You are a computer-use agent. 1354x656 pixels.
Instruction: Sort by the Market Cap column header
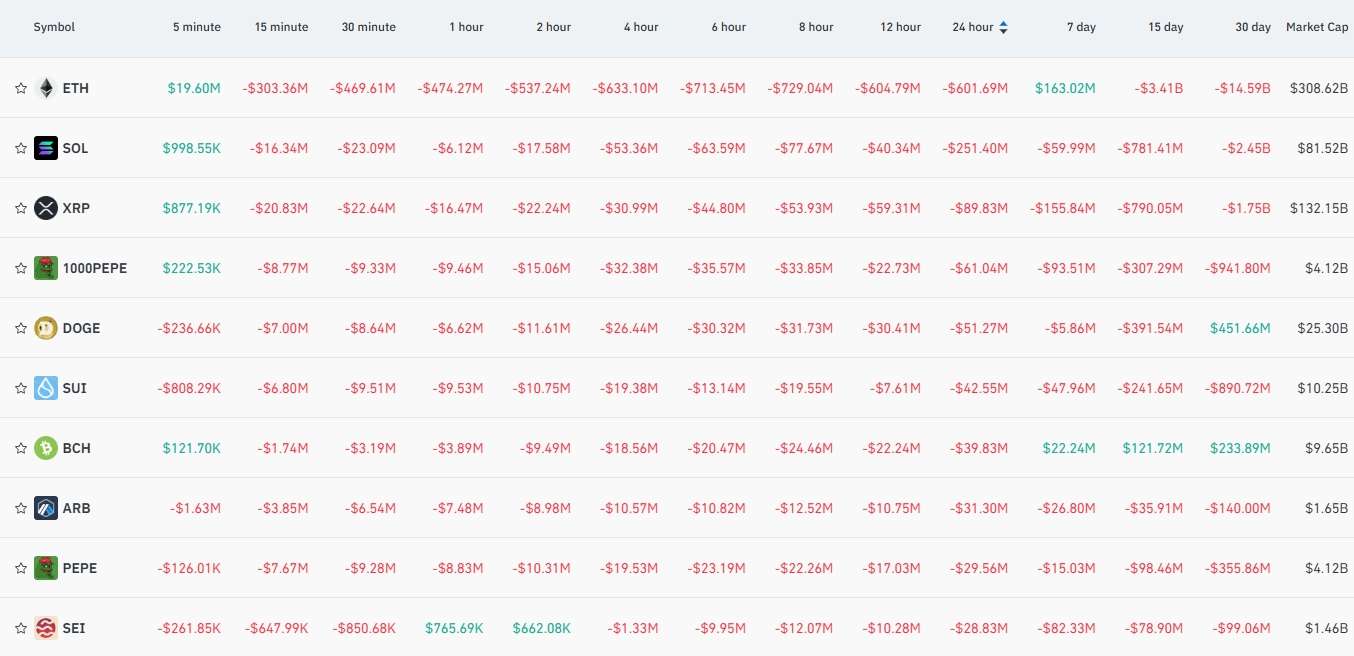coord(1317,27)
